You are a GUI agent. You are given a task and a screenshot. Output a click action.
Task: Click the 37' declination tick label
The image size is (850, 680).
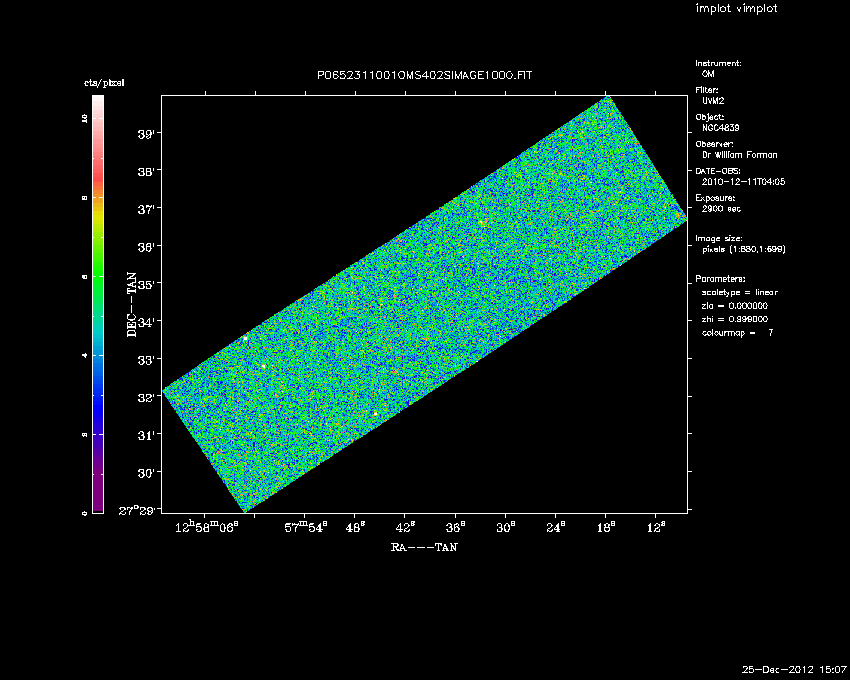click(146, 209)
